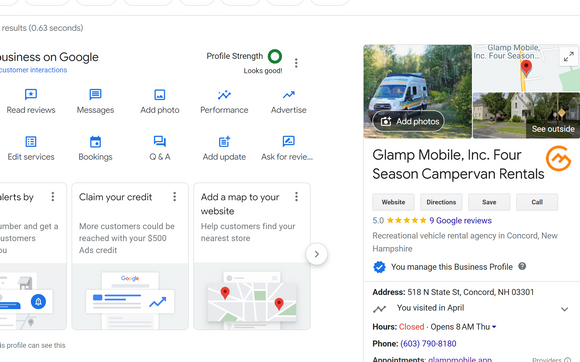Open the business profile three-dot menu
Viewport: 580px width, 362px height.
click(x=296, y=63)
